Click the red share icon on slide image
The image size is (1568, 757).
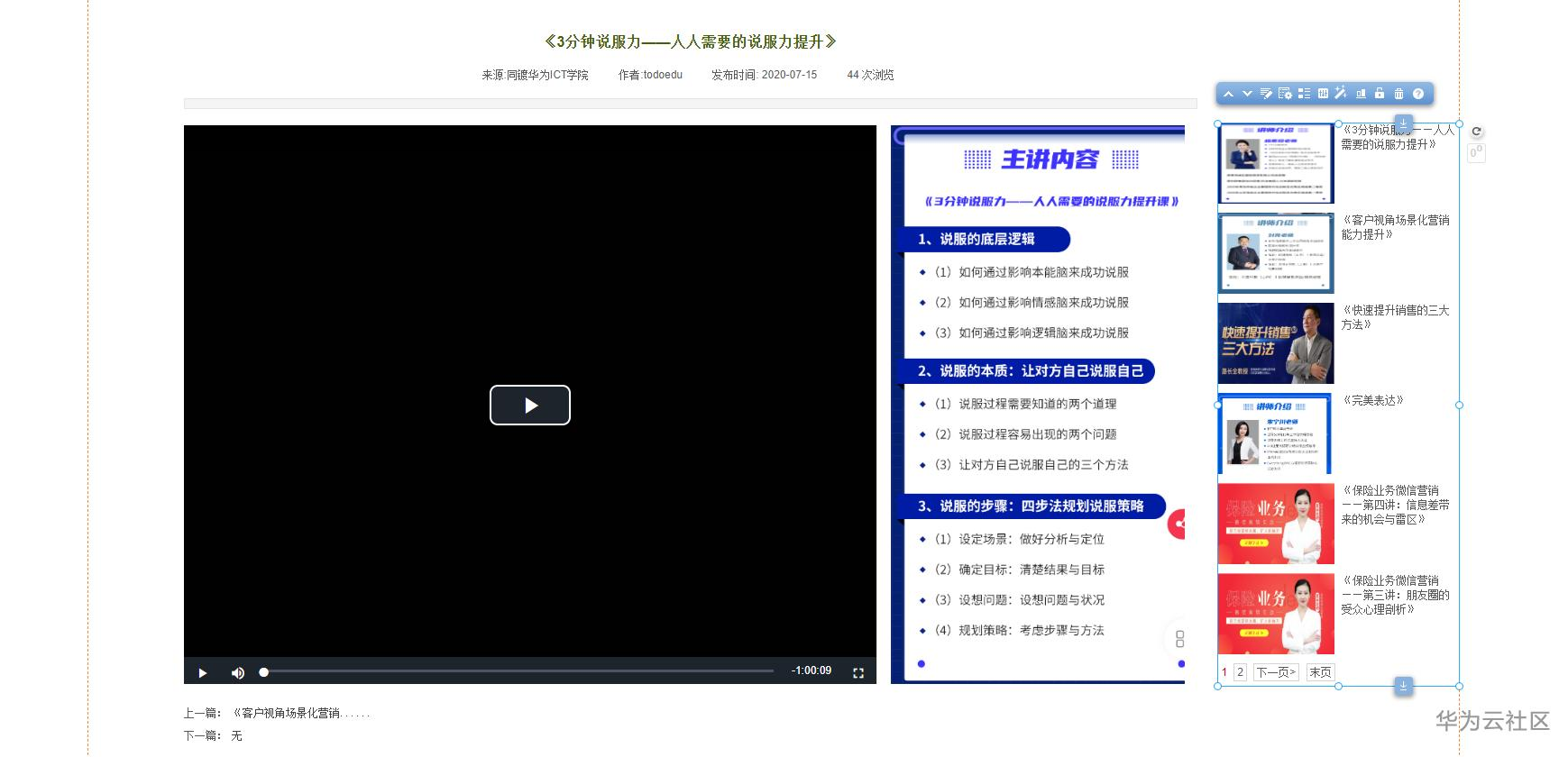point(1176,524)
